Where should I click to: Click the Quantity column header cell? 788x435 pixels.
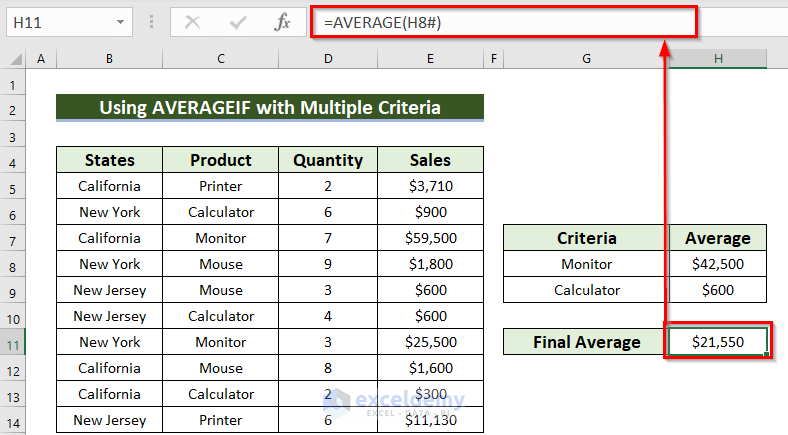pos(328,160)
